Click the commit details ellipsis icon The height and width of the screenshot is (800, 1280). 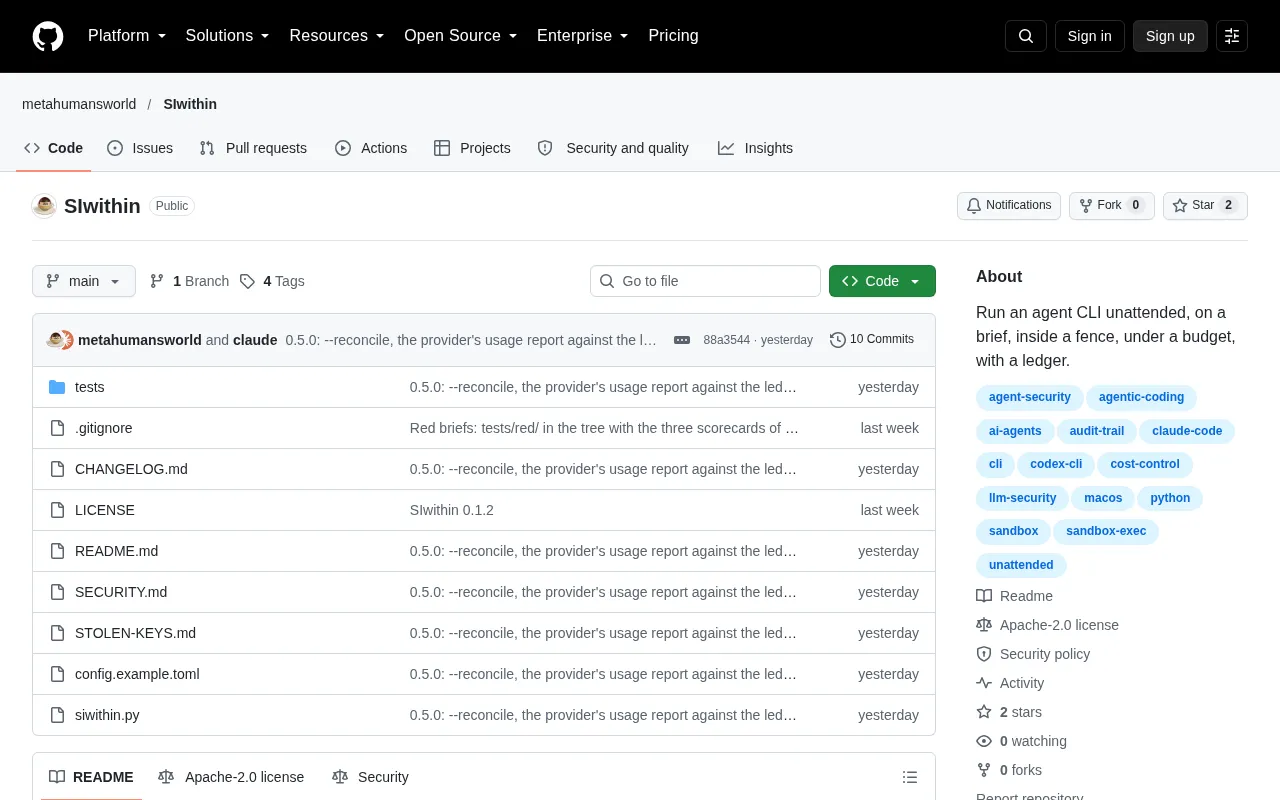tap(682, 340)
